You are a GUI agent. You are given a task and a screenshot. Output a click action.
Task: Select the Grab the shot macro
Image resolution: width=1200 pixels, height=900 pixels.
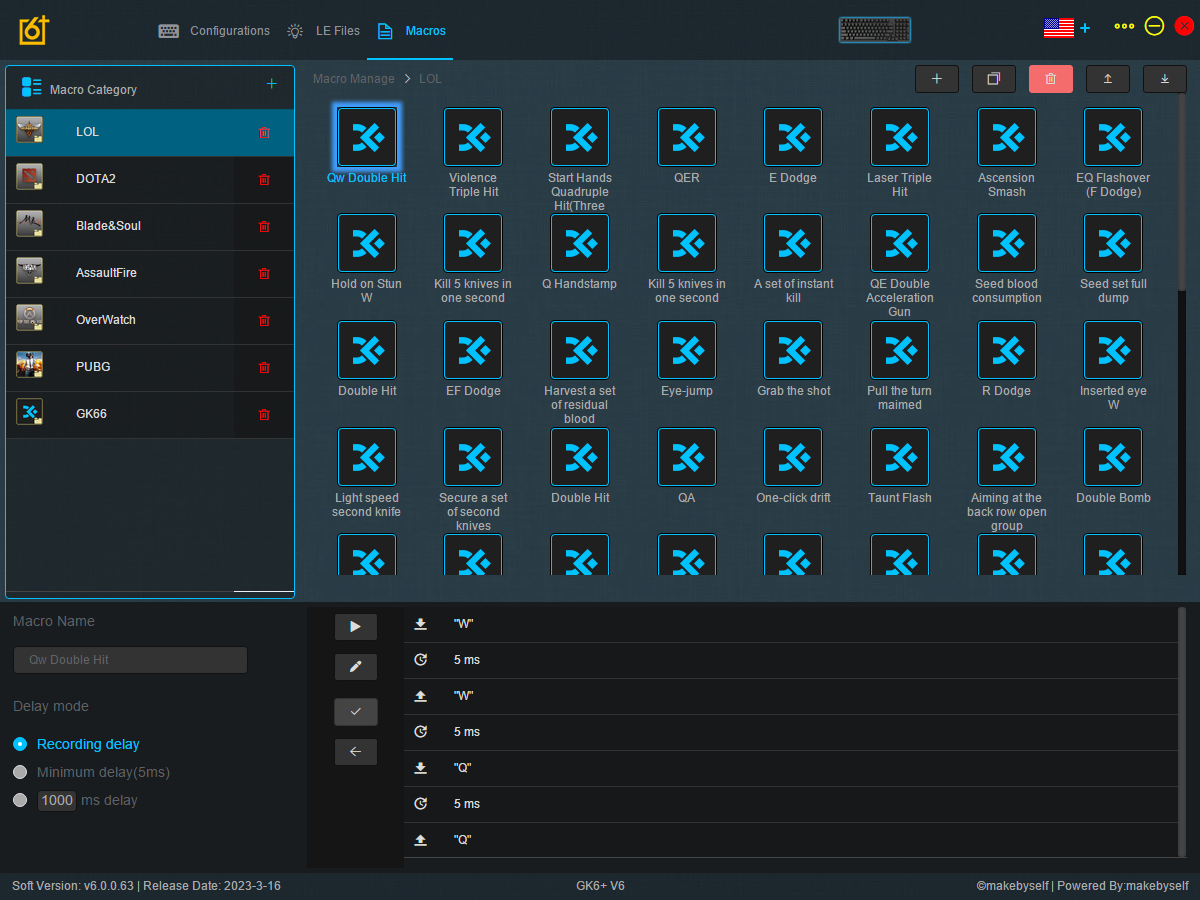click(793, 350)
